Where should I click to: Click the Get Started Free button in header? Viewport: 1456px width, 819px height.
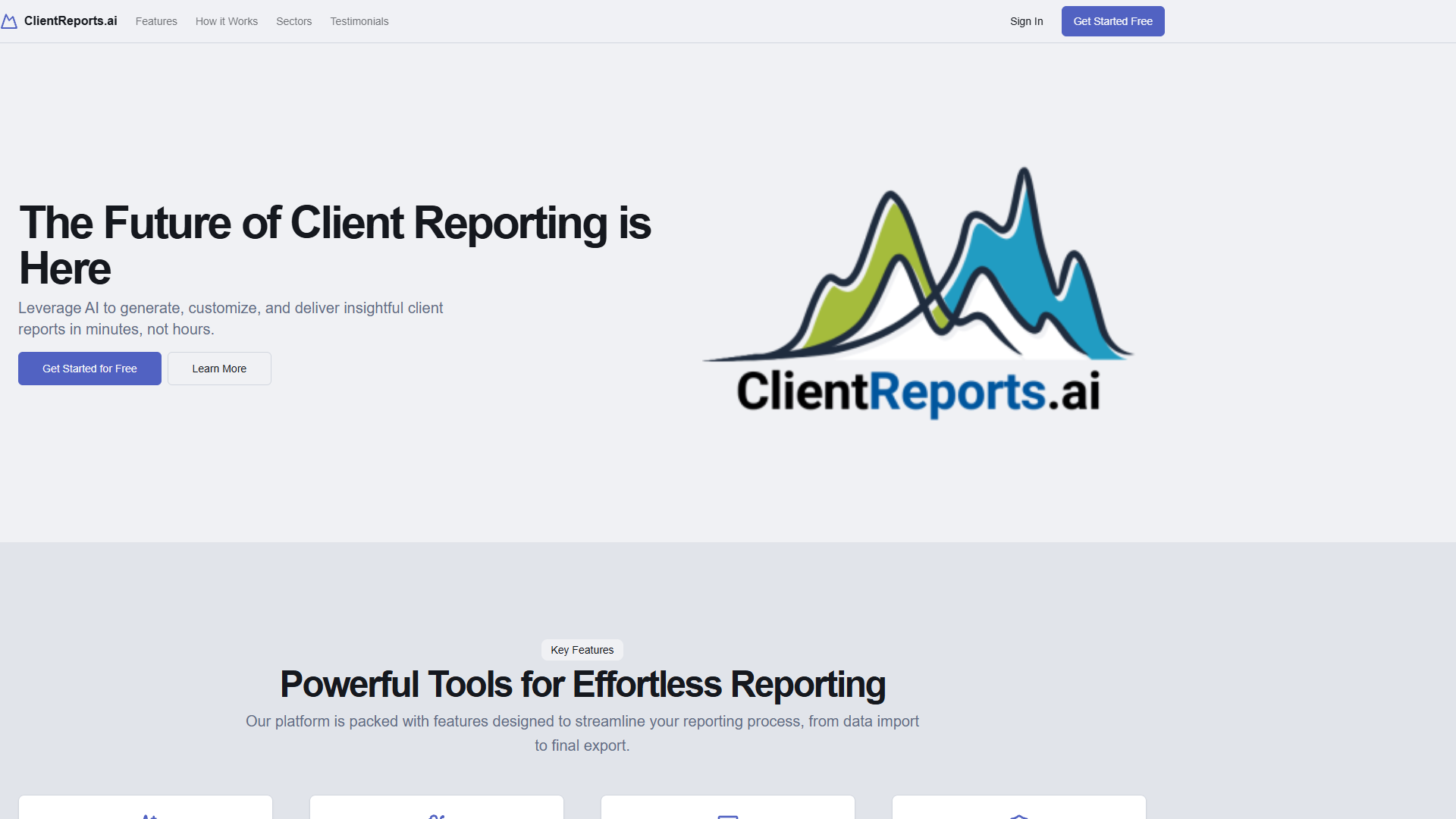click(1112, 21)
